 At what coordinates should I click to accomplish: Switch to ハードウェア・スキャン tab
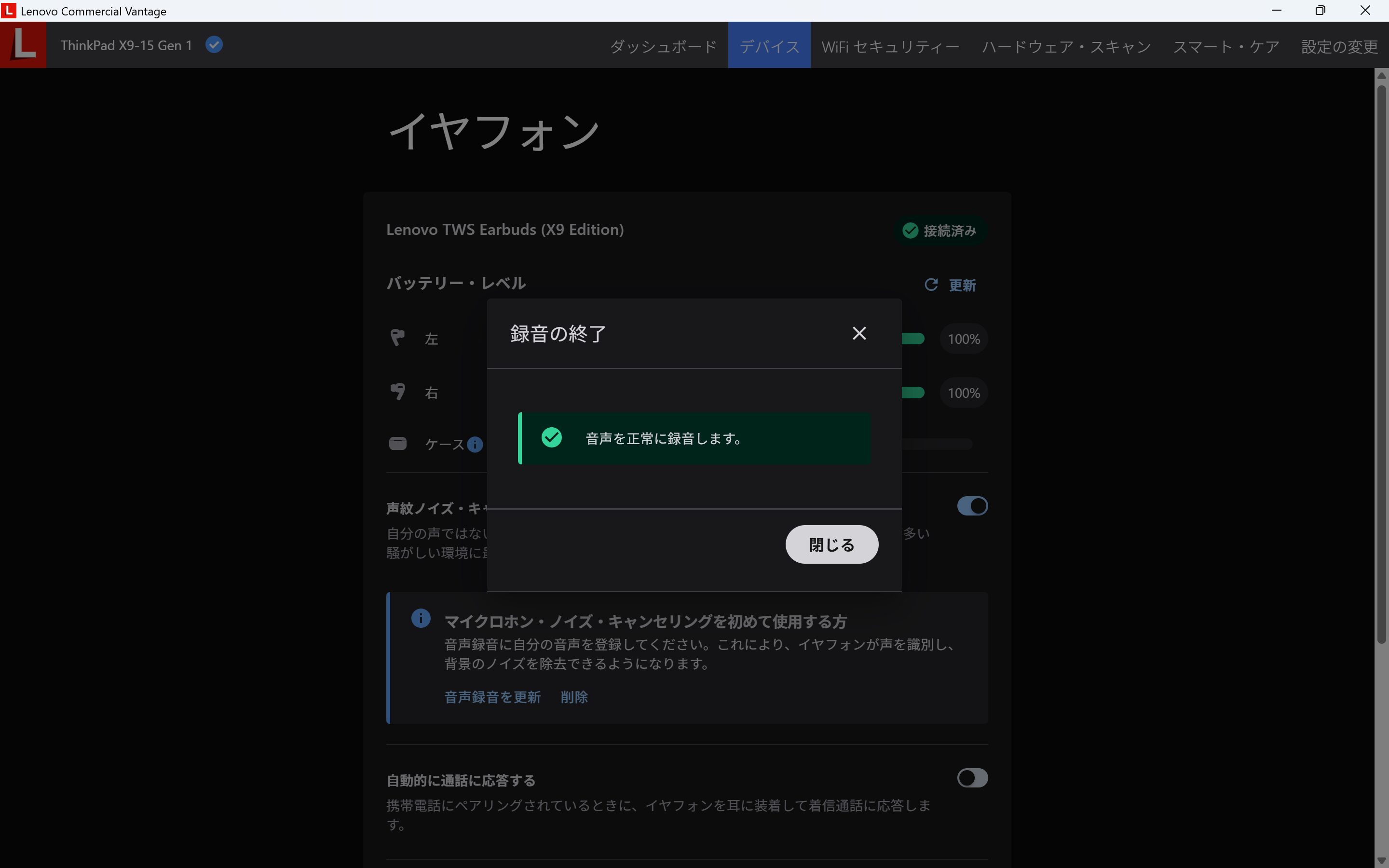click(x=1066, y=45)
